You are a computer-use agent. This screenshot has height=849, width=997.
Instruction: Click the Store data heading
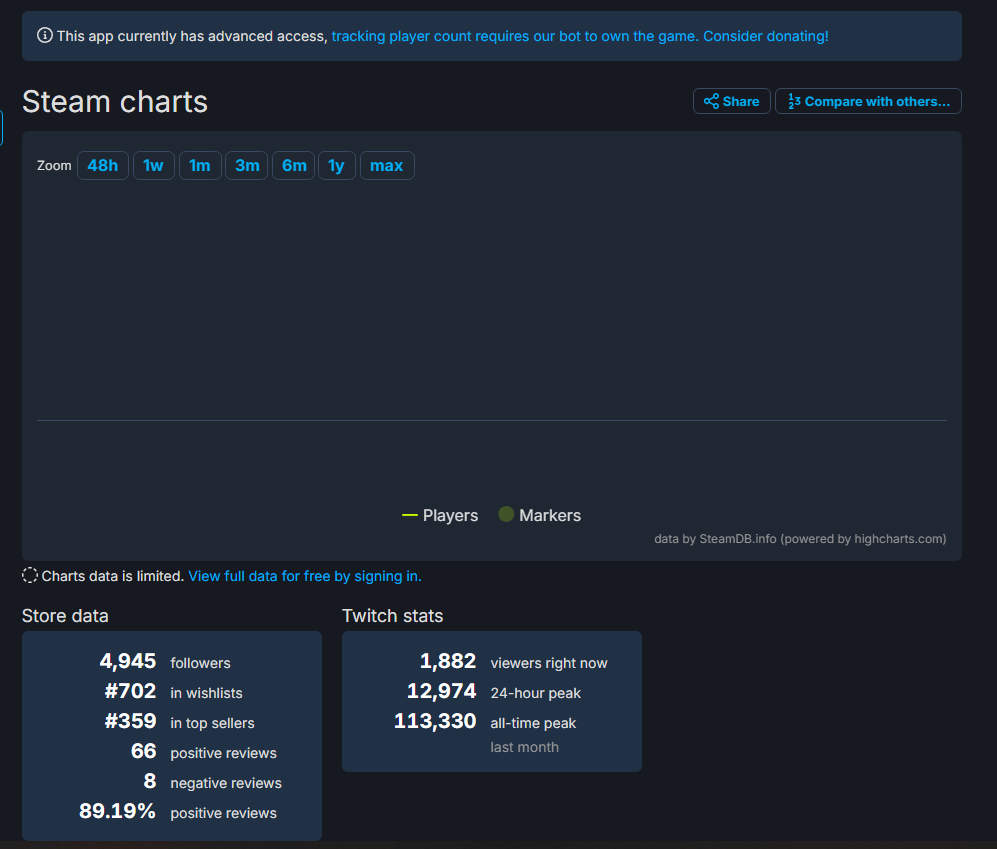[x=65, y=616]
